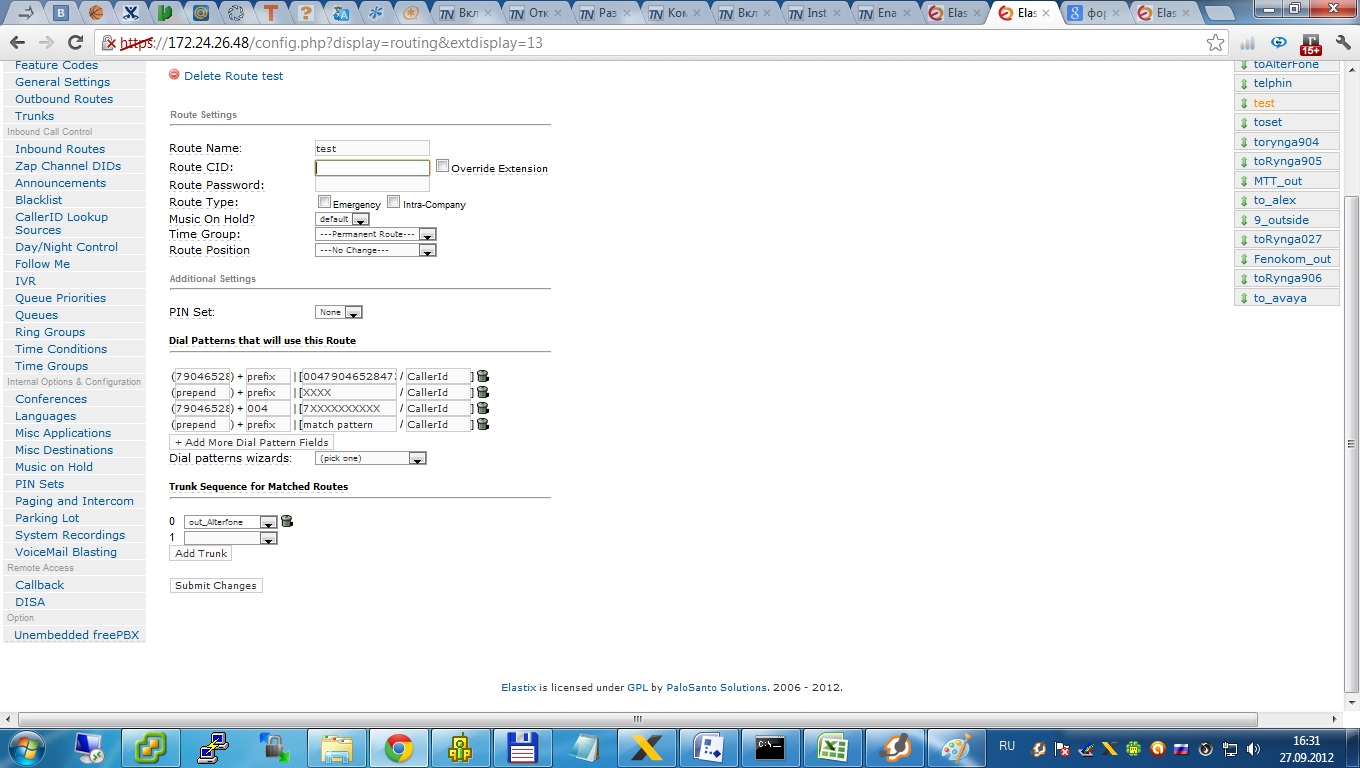
Task: Select toRynga905 route from right list
Action: tap(1287, 161)
